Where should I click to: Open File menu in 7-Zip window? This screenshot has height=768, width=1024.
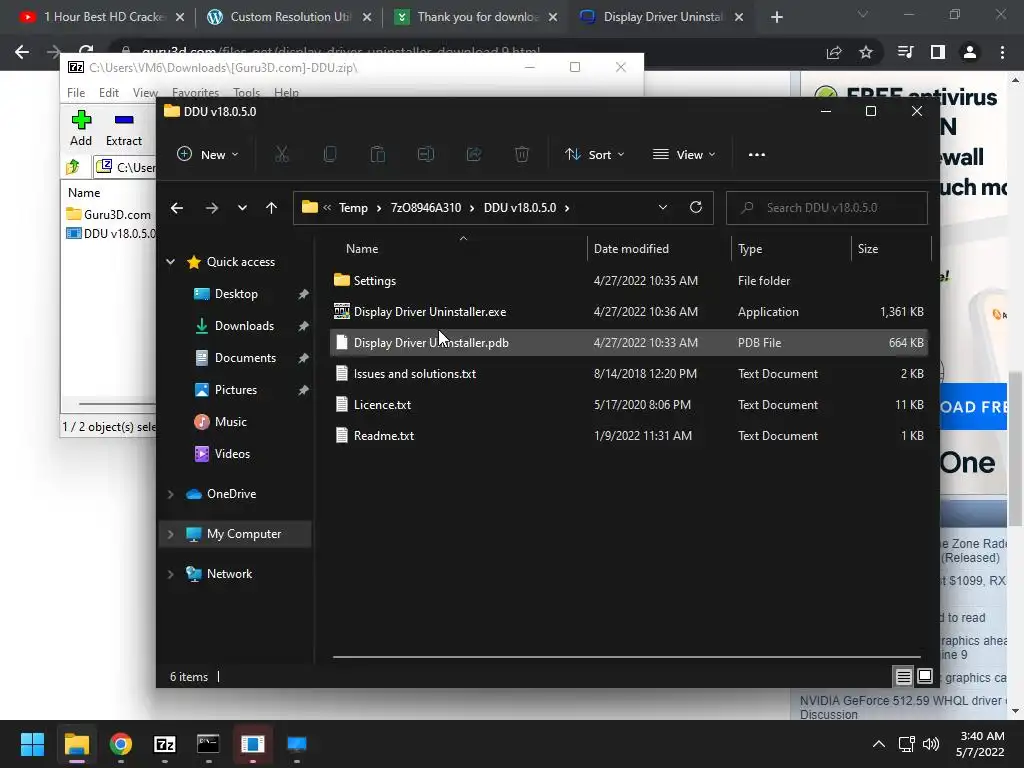76,93
